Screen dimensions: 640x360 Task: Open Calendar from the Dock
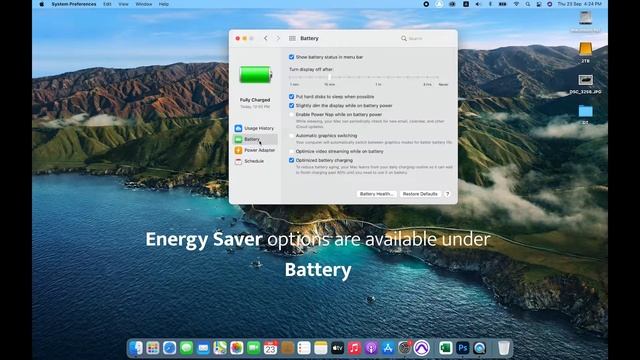coord(270,348)
